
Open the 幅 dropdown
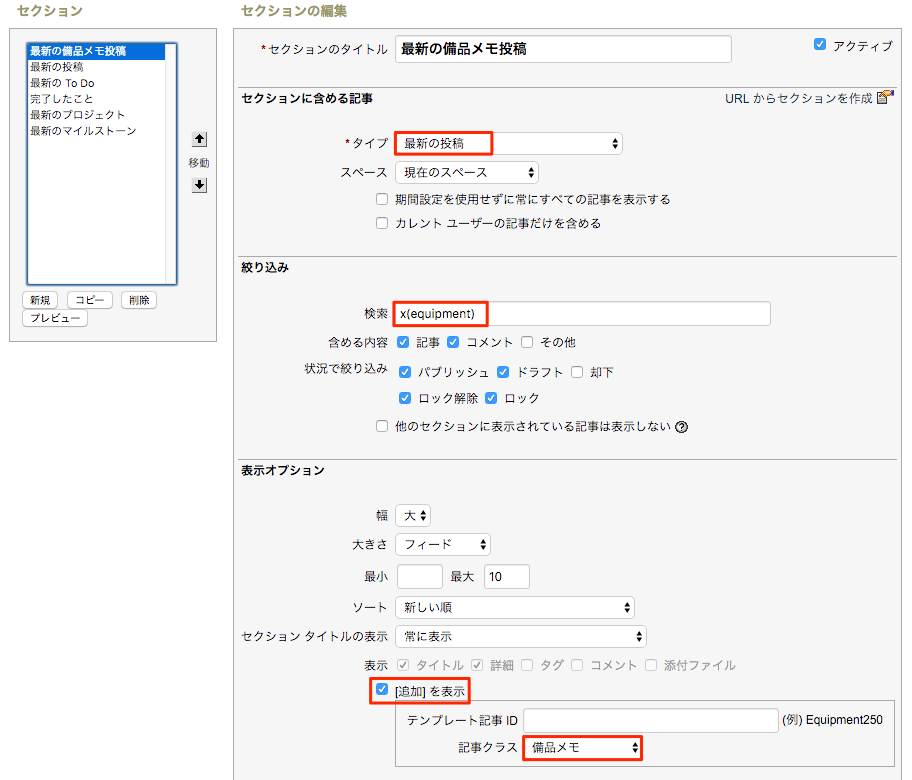coord(413,515)
